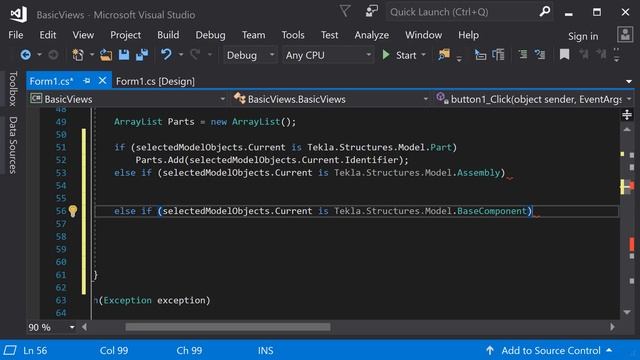Go to previous bookmark icon
Viewport: 640px width, 360px height.
584,55
